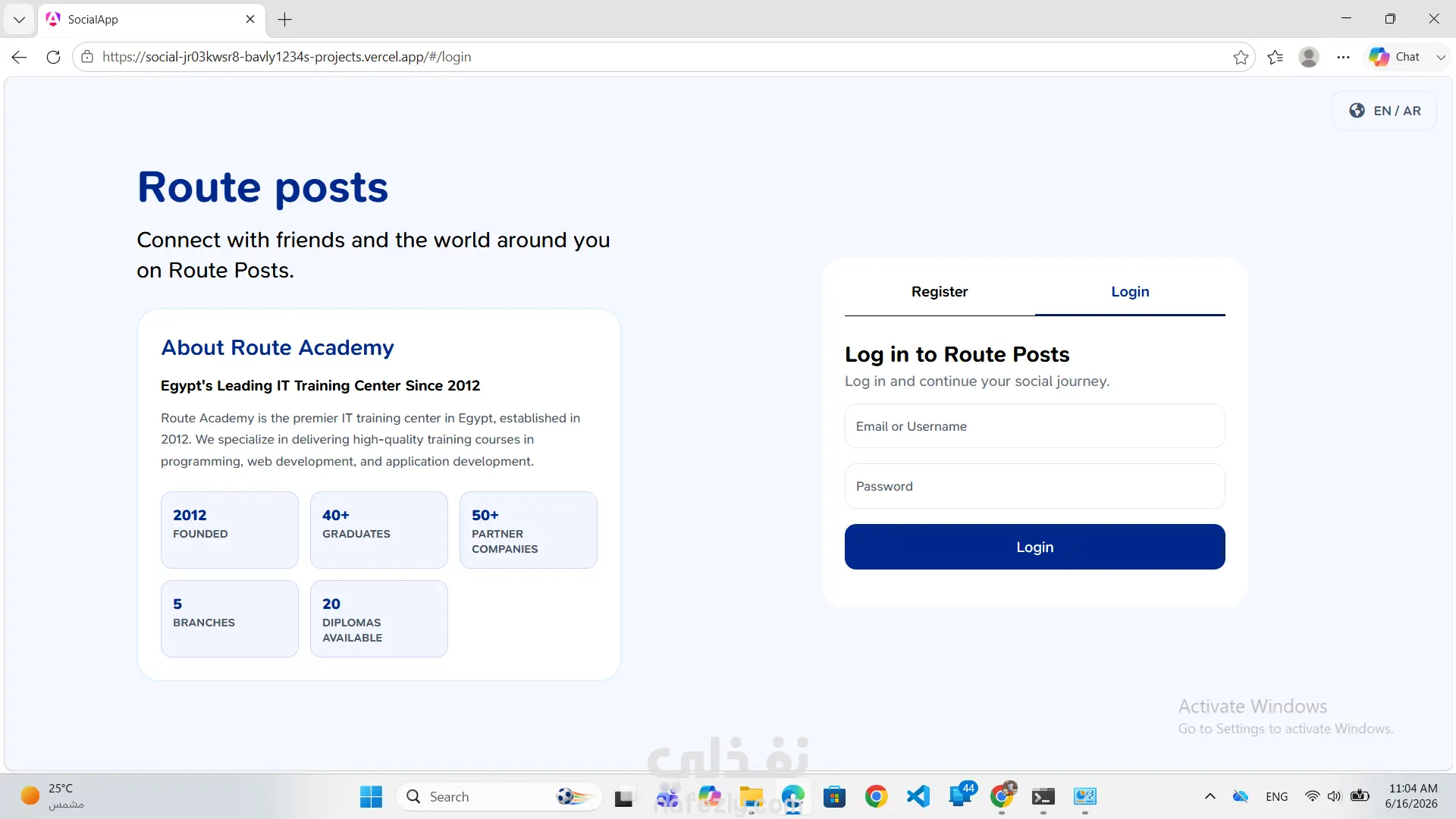Open Microsoft Store from the taskbar
This screenshot has height=819, width=1456.
point(835,796)
